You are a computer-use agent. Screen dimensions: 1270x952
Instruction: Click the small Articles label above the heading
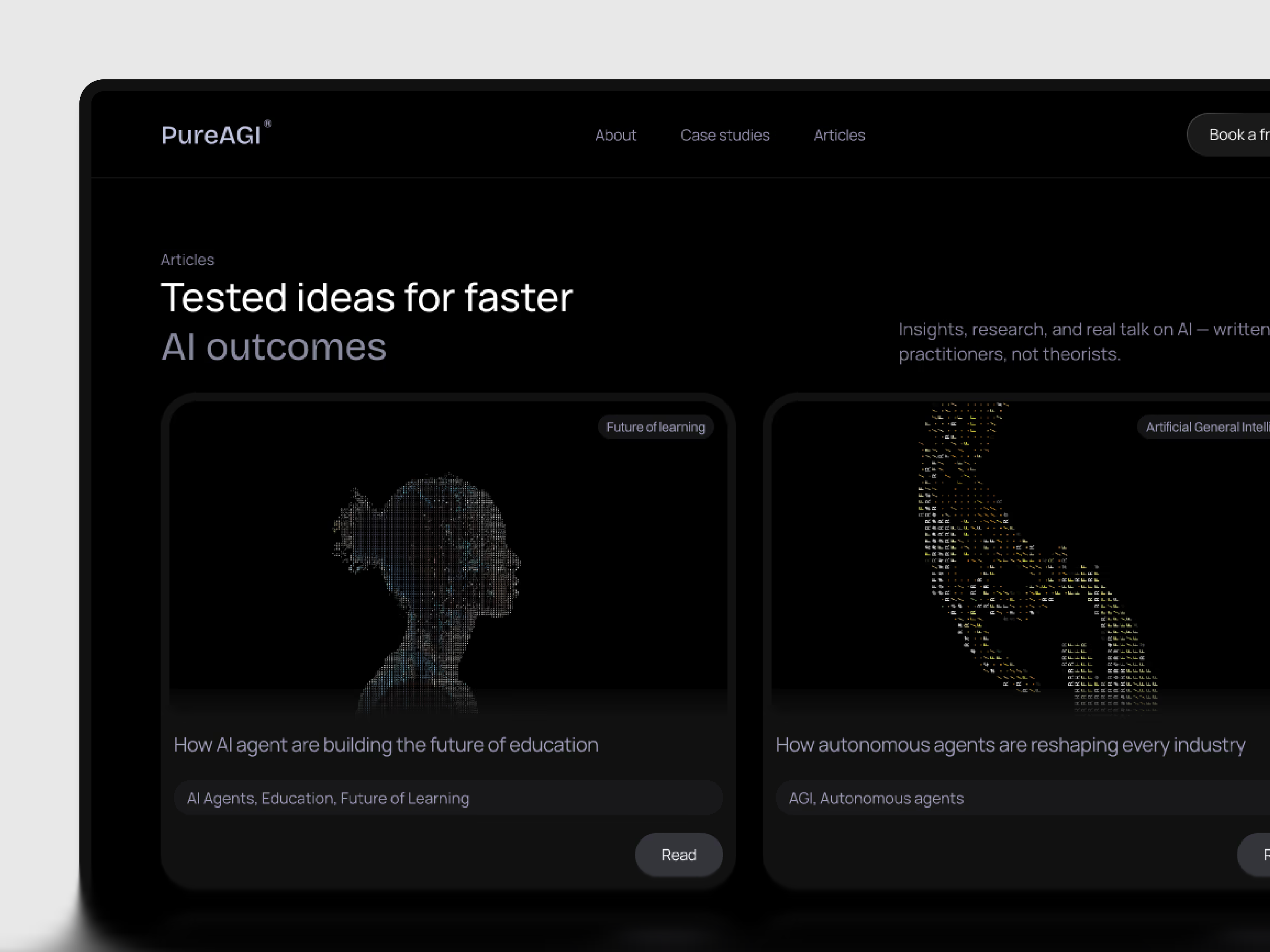pos(187,260)
